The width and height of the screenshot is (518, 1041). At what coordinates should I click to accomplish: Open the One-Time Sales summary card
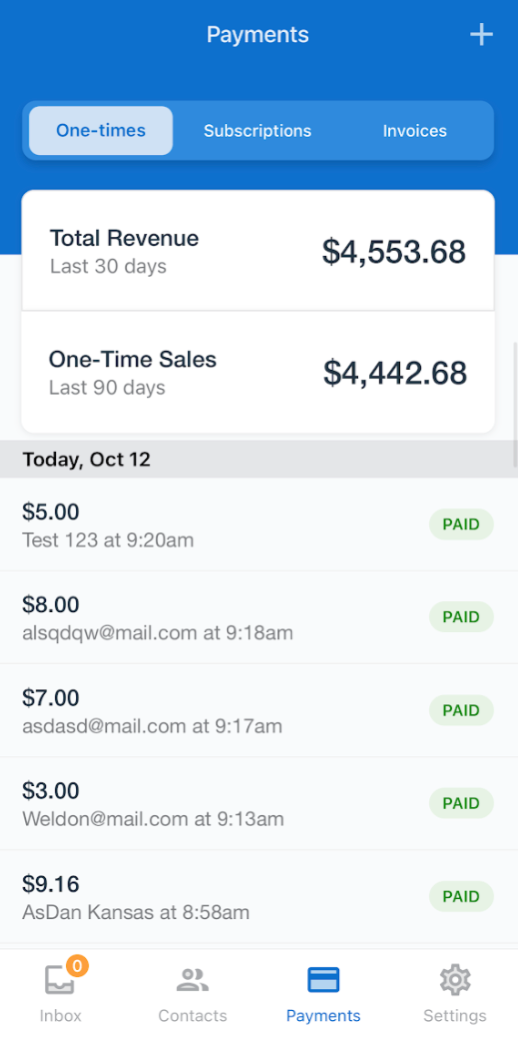pyautogui.click(x=258, y=372)
